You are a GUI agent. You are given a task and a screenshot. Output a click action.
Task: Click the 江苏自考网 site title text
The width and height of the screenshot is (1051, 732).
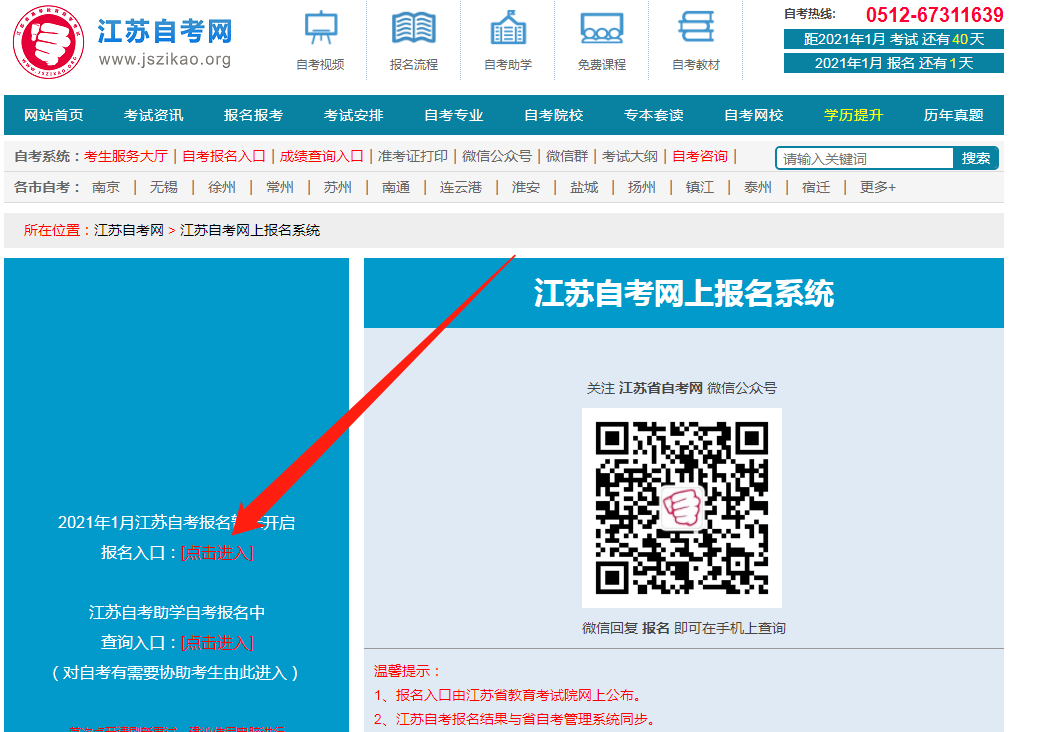pyautogui.click(x=165, y=32)
